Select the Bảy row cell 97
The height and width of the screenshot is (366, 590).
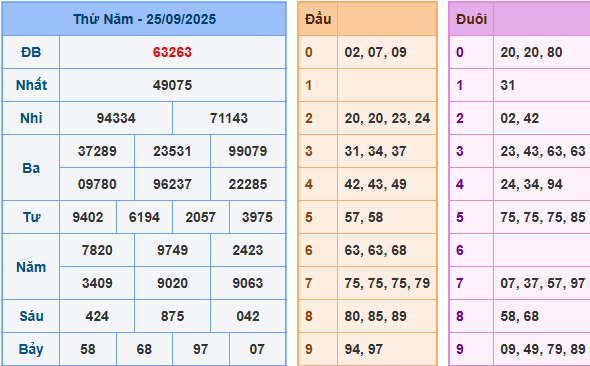point(201,349)
